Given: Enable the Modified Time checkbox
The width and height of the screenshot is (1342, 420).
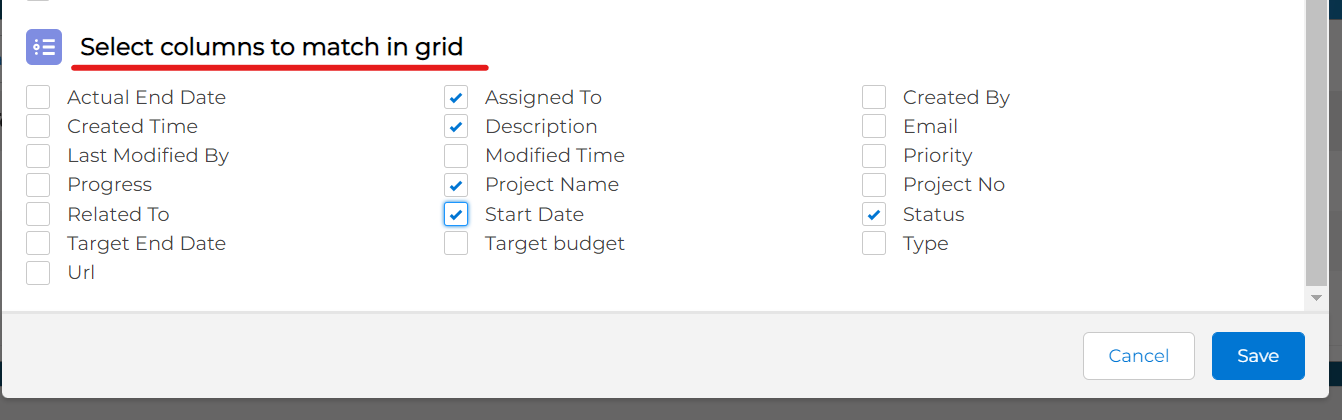Looking at the screenshot, I should point(456,156).
